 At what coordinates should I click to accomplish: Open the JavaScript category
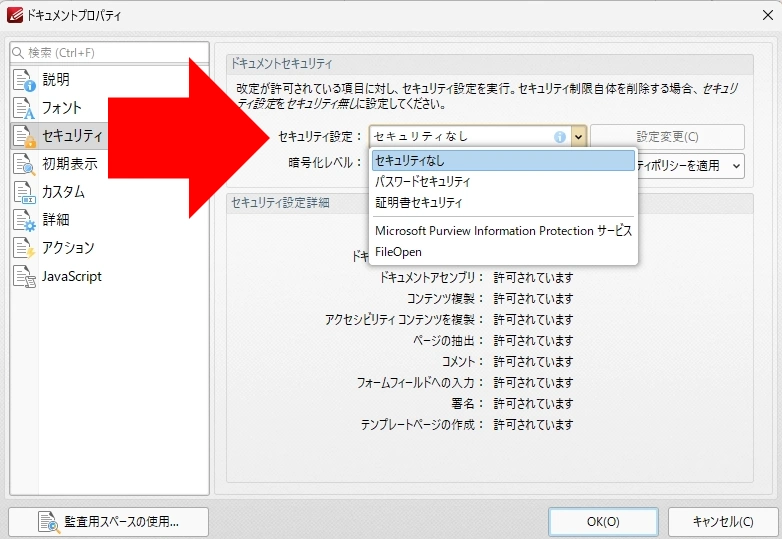pyautogui.click(x=109, y=276)
